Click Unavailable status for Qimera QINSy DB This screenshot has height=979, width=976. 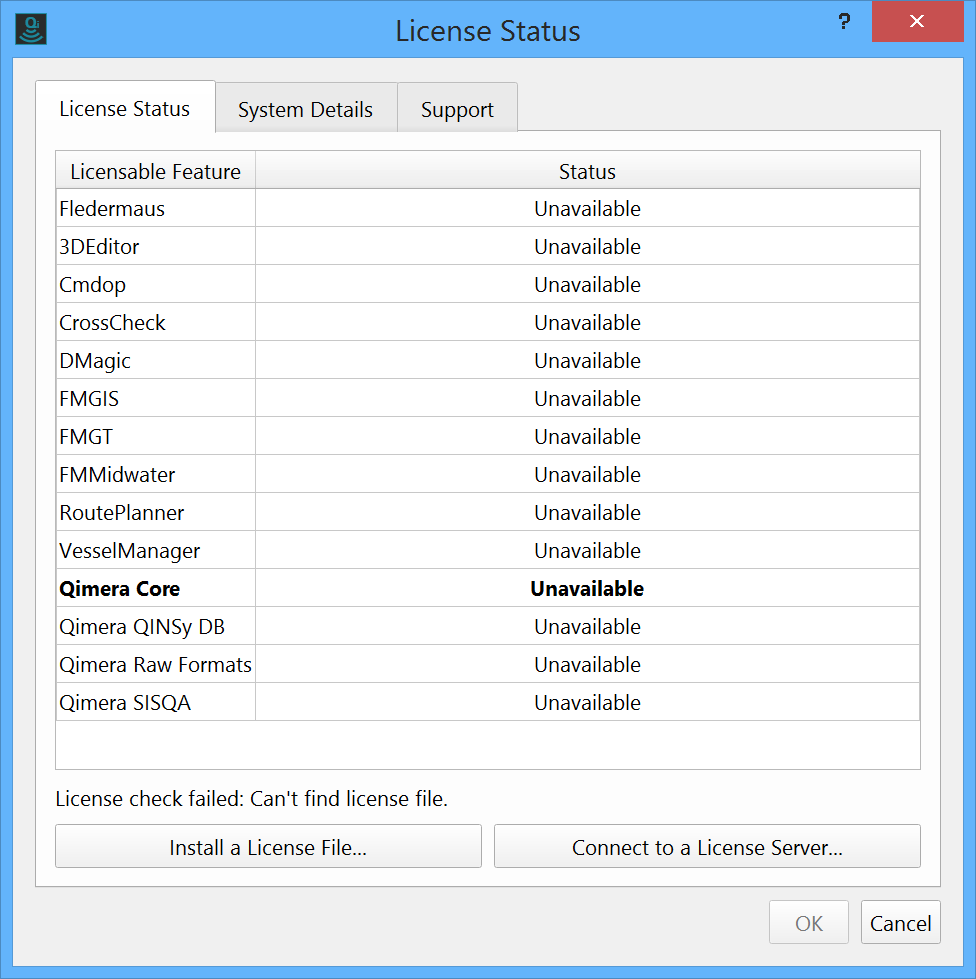588,627
